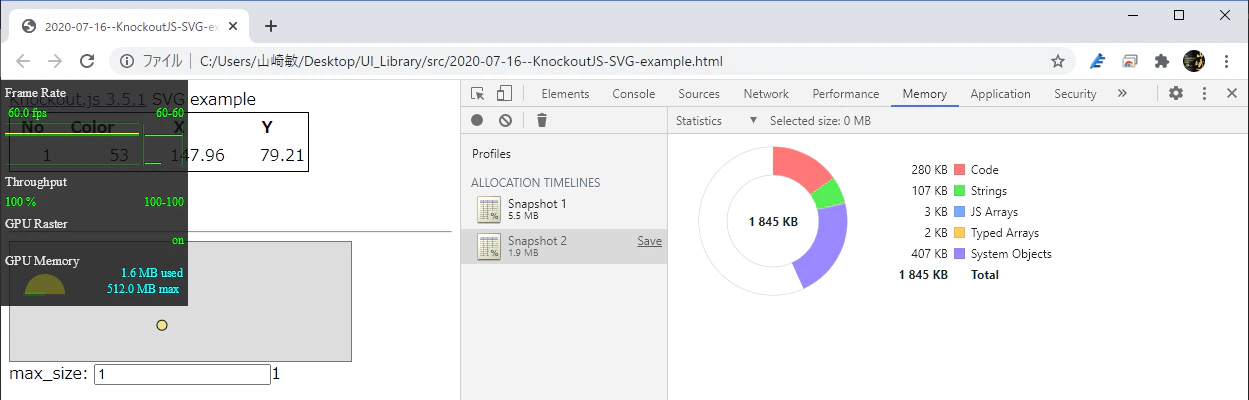The width and height of the screenshot is (1249, 400).
Task: Switch to the Elements tab
Action: tap(565, 94)
